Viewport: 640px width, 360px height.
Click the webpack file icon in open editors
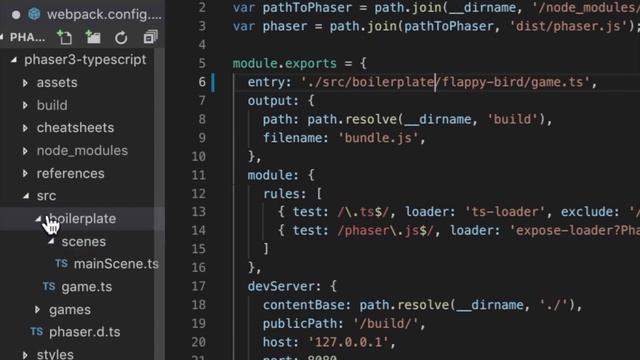point(34,14)
